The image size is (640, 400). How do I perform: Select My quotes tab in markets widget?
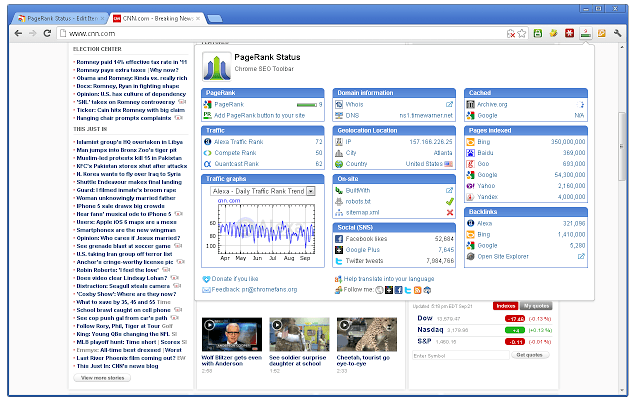[536, 306]
